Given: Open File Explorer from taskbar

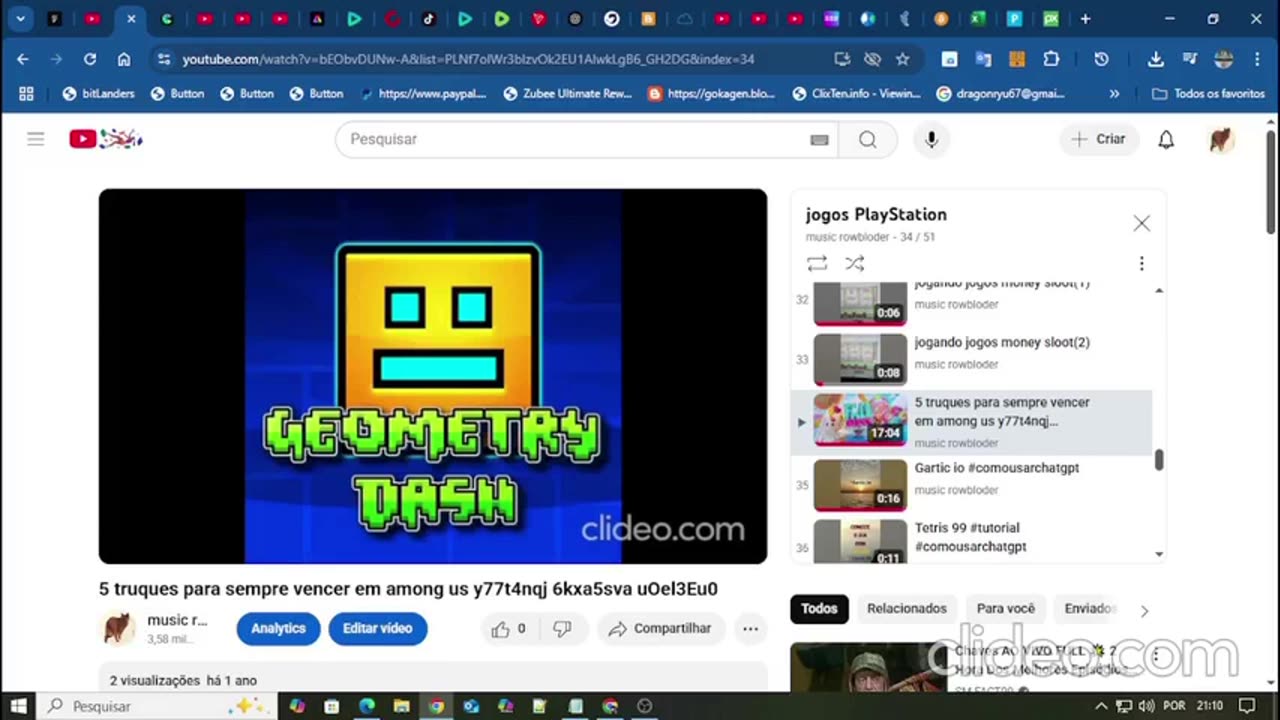Looking at the screenshot, I should [x=402, y=706].
